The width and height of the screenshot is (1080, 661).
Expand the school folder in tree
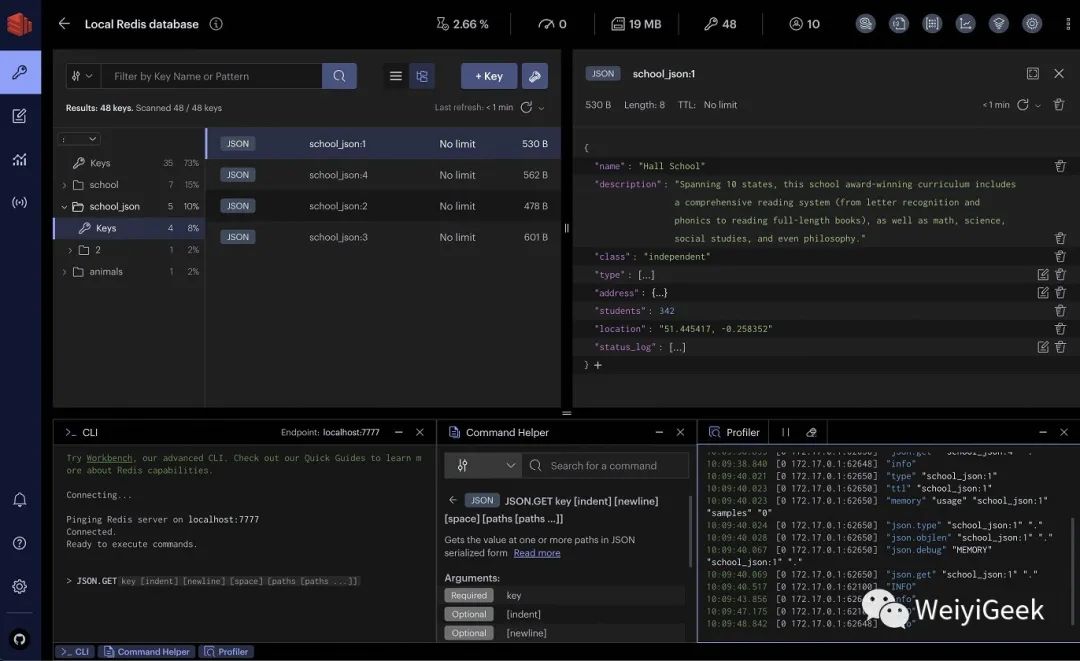pyautogui.click(x=65, y=185)
